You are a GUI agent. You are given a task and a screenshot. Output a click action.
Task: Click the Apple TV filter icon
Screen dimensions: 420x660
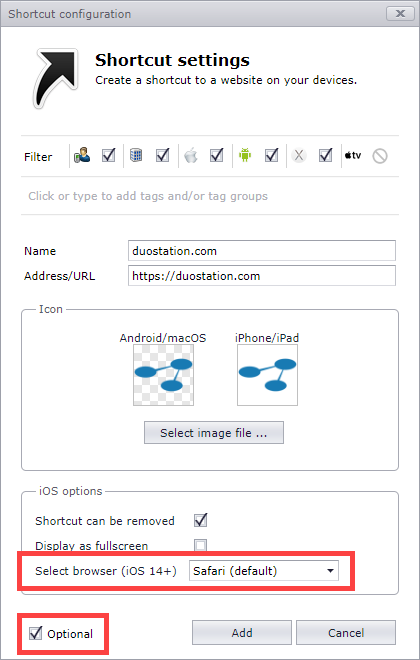353,155
